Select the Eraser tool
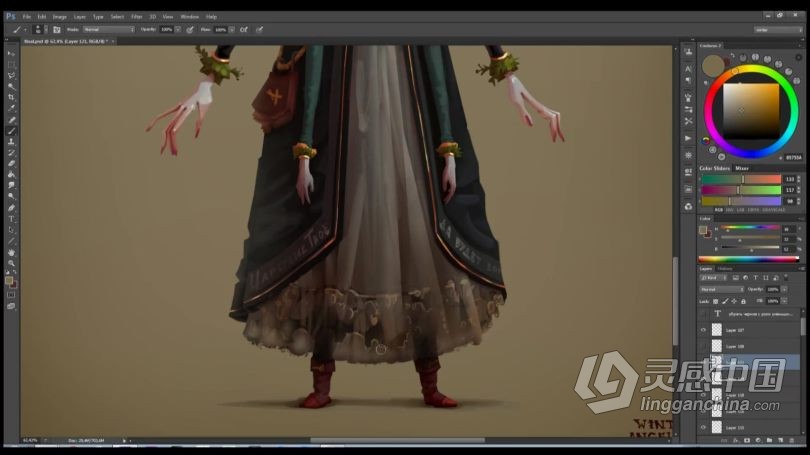The width and height of the screenshot is (810, 455). [11, 164]
